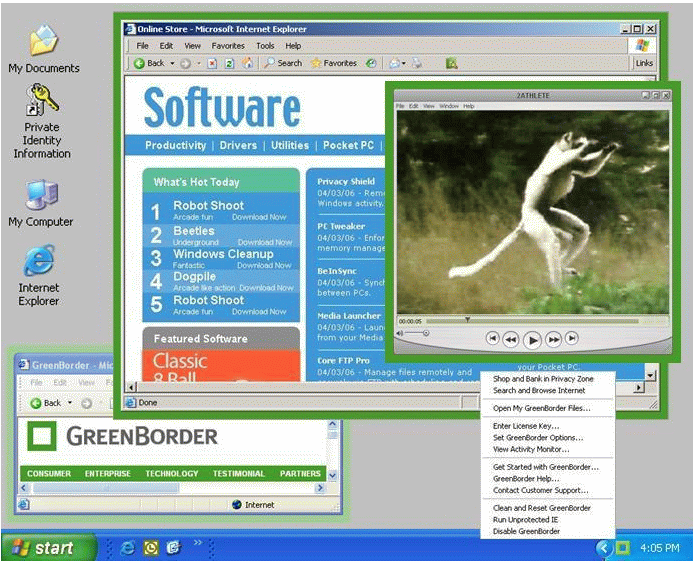Expand Links bar in Online Store window
Viewport: 693px width, 563px height.
[x=644, y=63]
